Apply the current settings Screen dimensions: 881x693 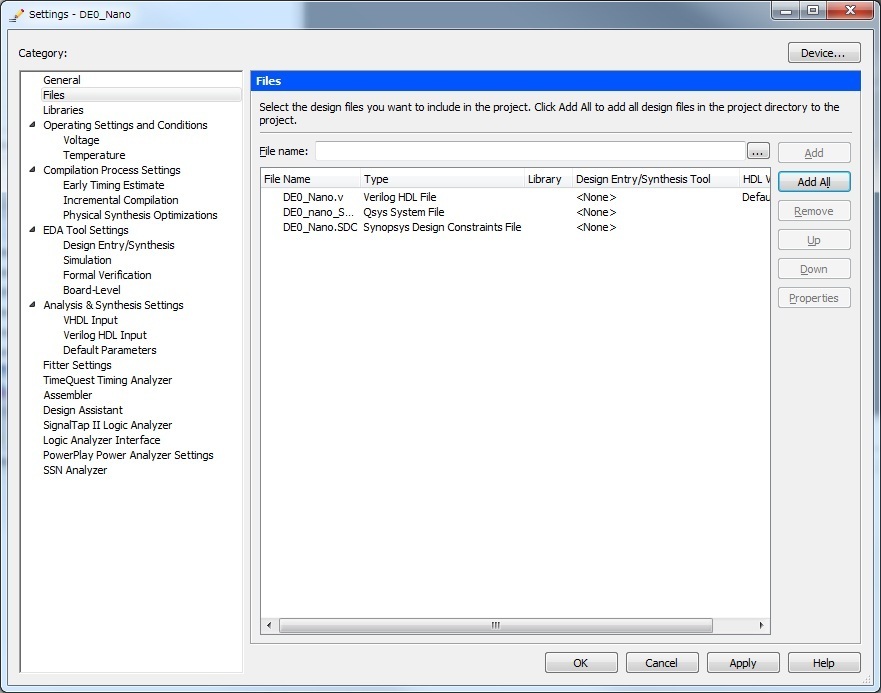pyautogui.click(x=743, y=662)
